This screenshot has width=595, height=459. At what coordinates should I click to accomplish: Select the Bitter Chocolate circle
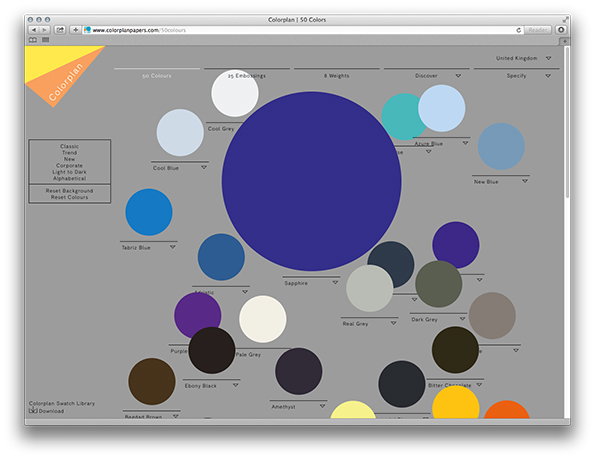coord(455,350)
